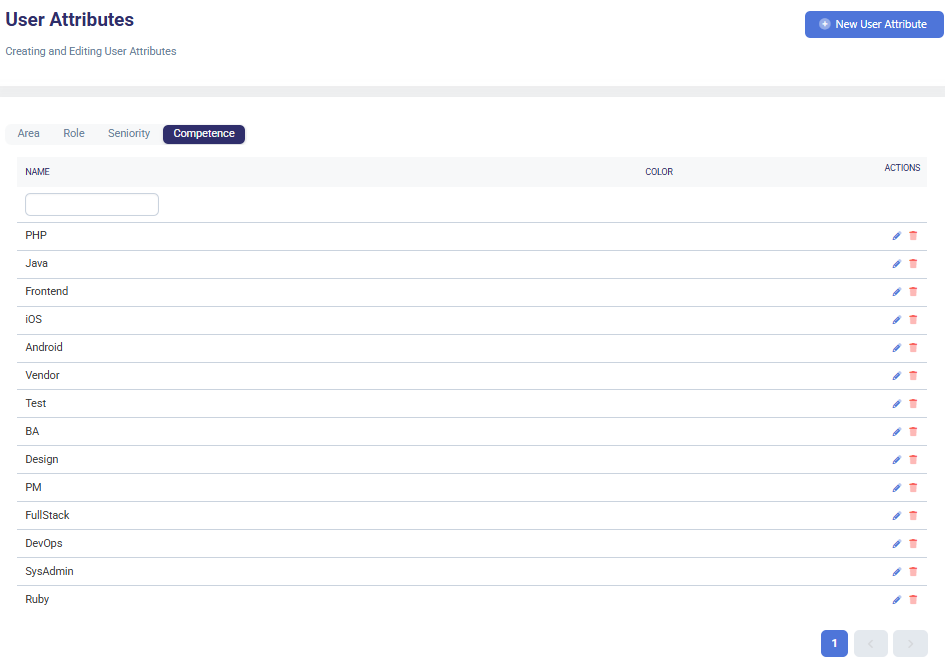
Task: Go to page 1 in pagination
Action: point(834,644)
